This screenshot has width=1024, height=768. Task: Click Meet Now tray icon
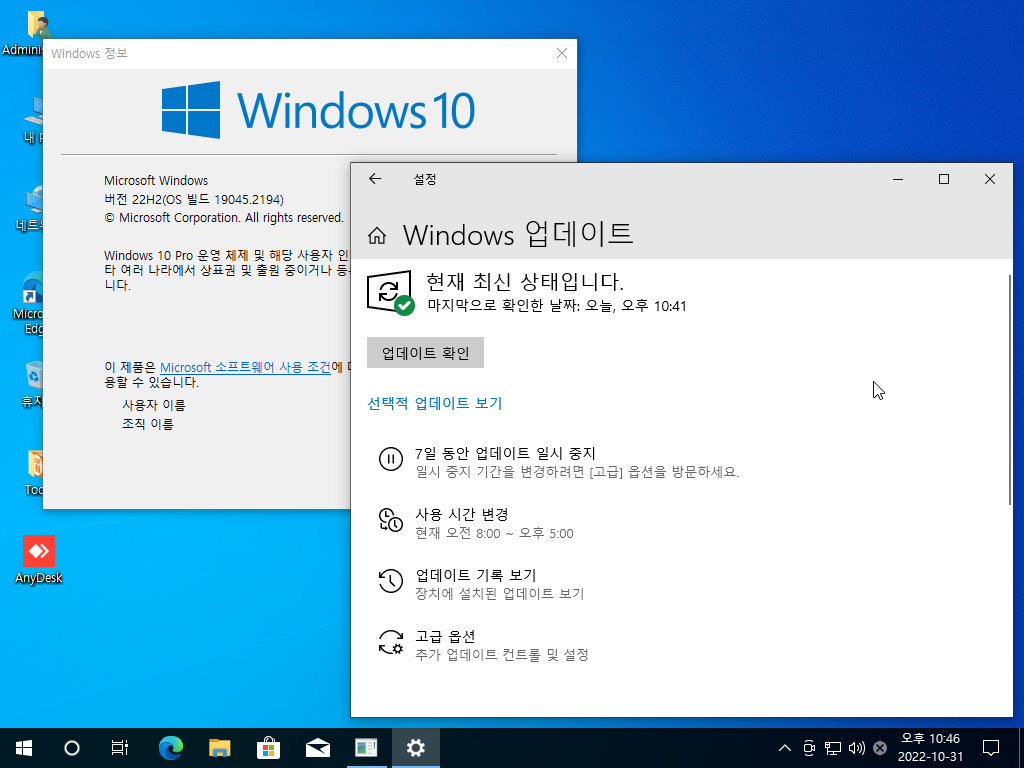[809, 748]
